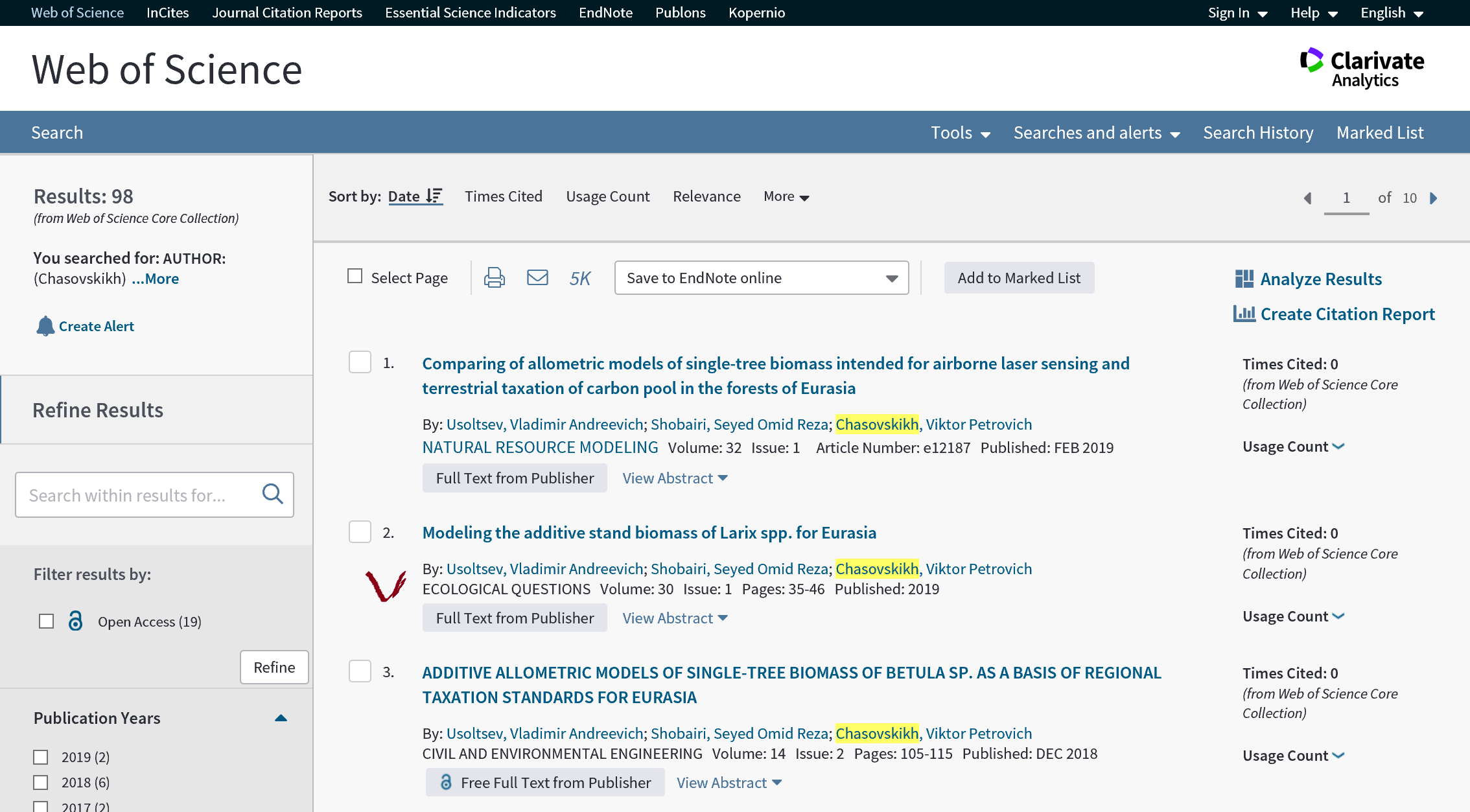Open the Larix spp. biomass article title
1470x812 pixels.
click(649, 533)
